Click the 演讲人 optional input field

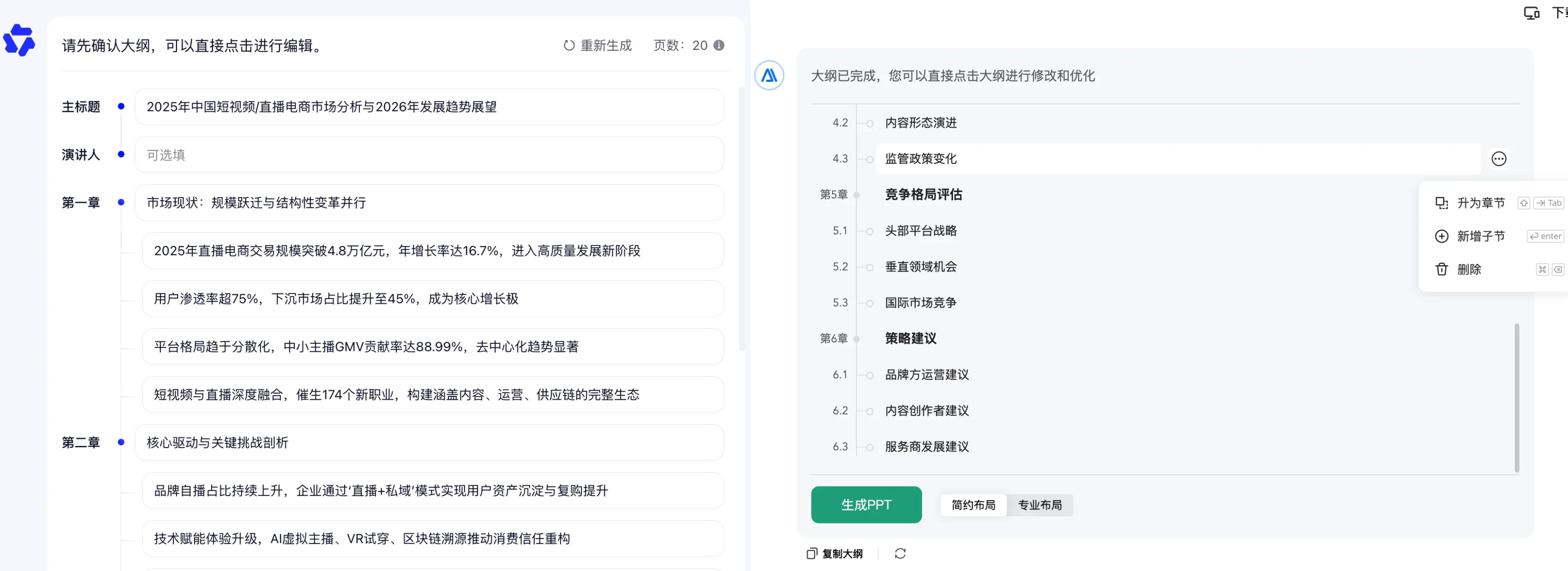(429, 155)
